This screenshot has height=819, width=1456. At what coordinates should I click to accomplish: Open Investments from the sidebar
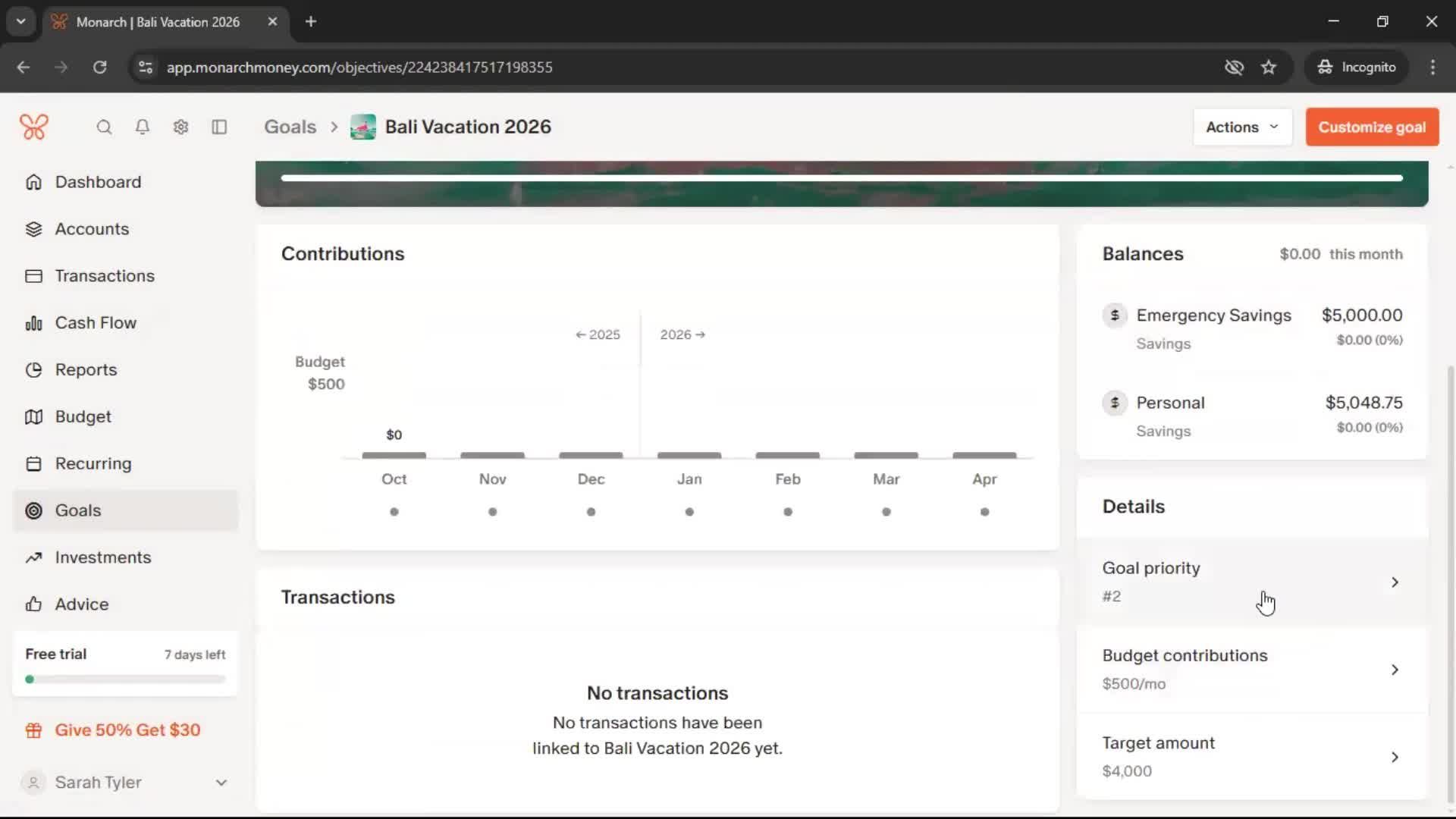click(102, 557)
